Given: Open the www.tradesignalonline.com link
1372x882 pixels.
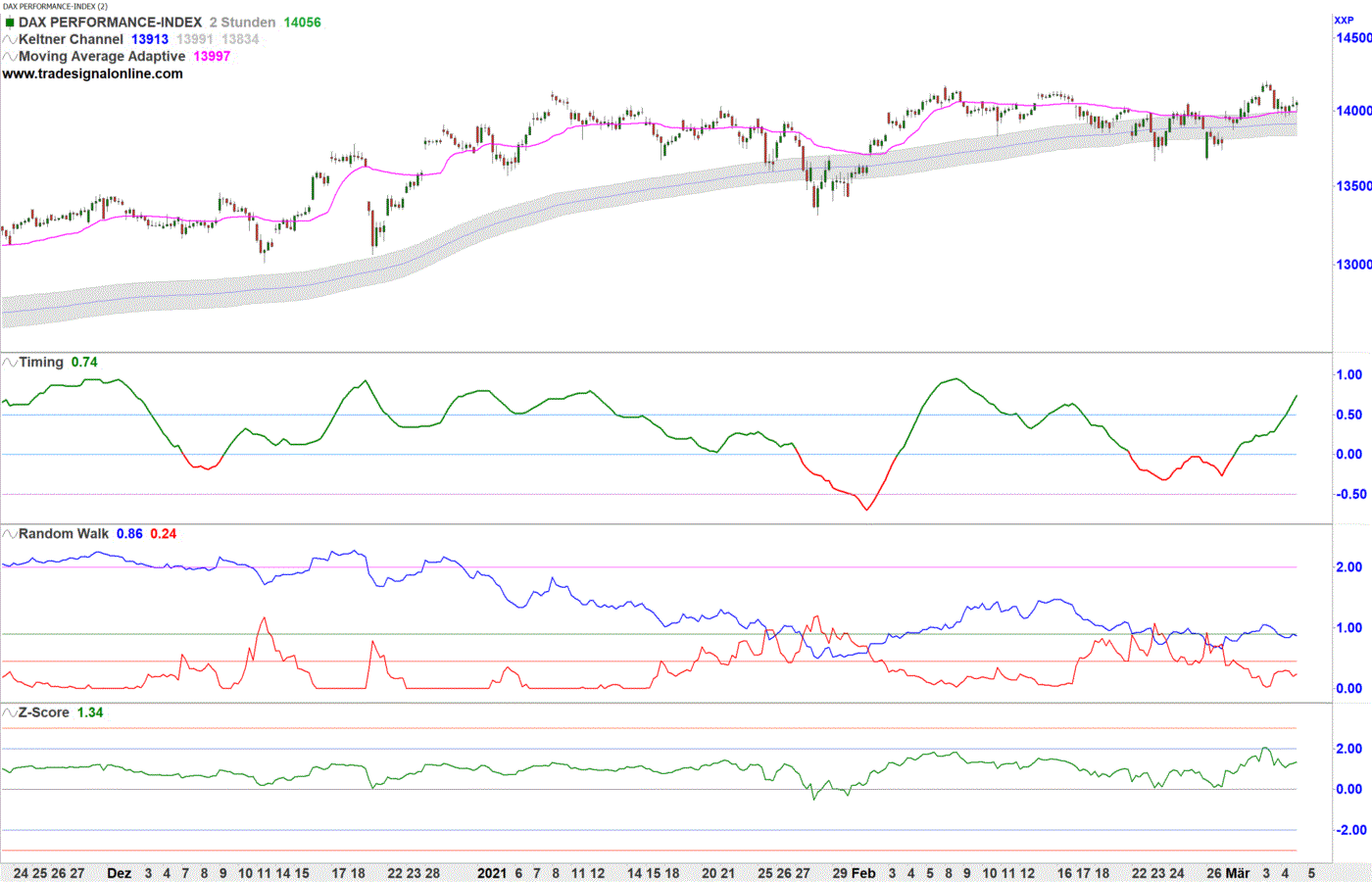Looking at the screenshot, I should tap(92, 73).
